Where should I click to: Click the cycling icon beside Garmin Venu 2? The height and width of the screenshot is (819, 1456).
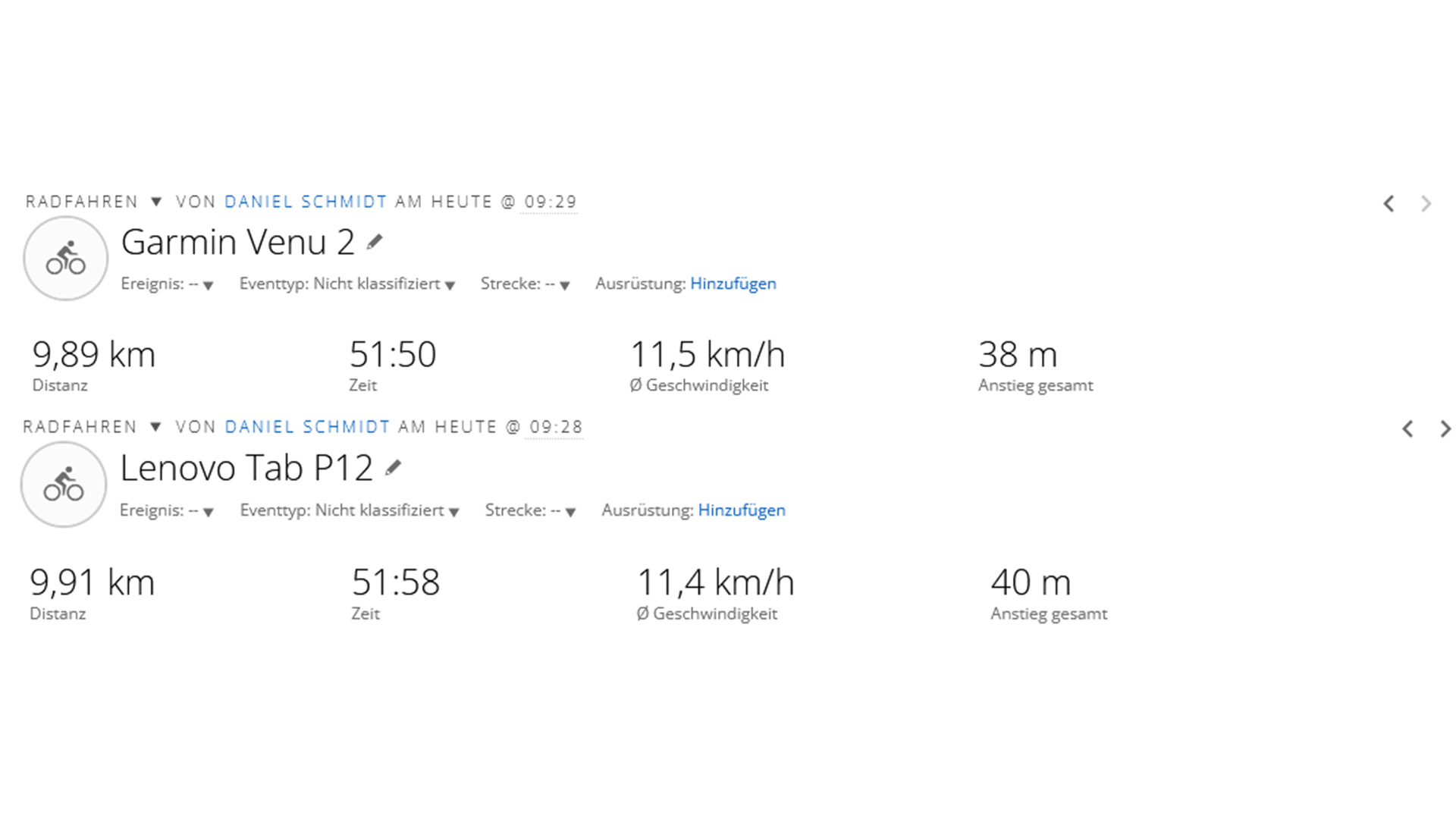point(65,259)
